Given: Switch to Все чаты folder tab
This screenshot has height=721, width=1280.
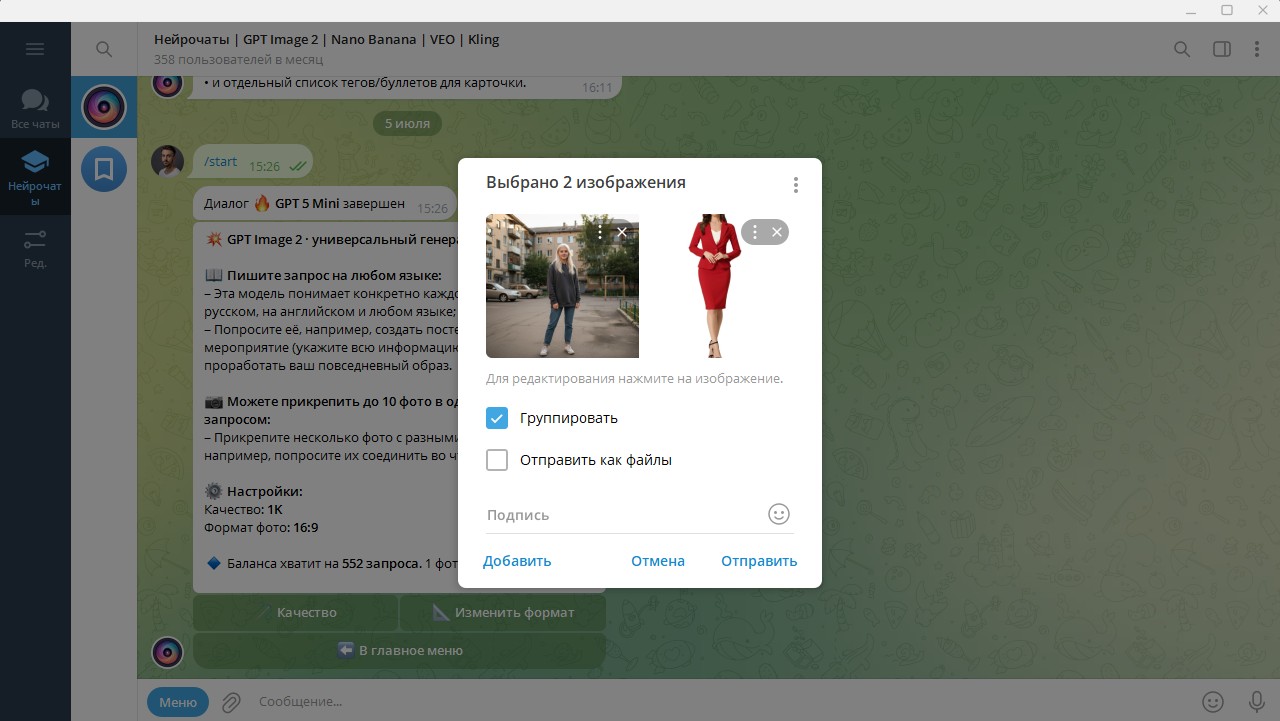Looking at the screenshot, I should click(x=35, y=108).
